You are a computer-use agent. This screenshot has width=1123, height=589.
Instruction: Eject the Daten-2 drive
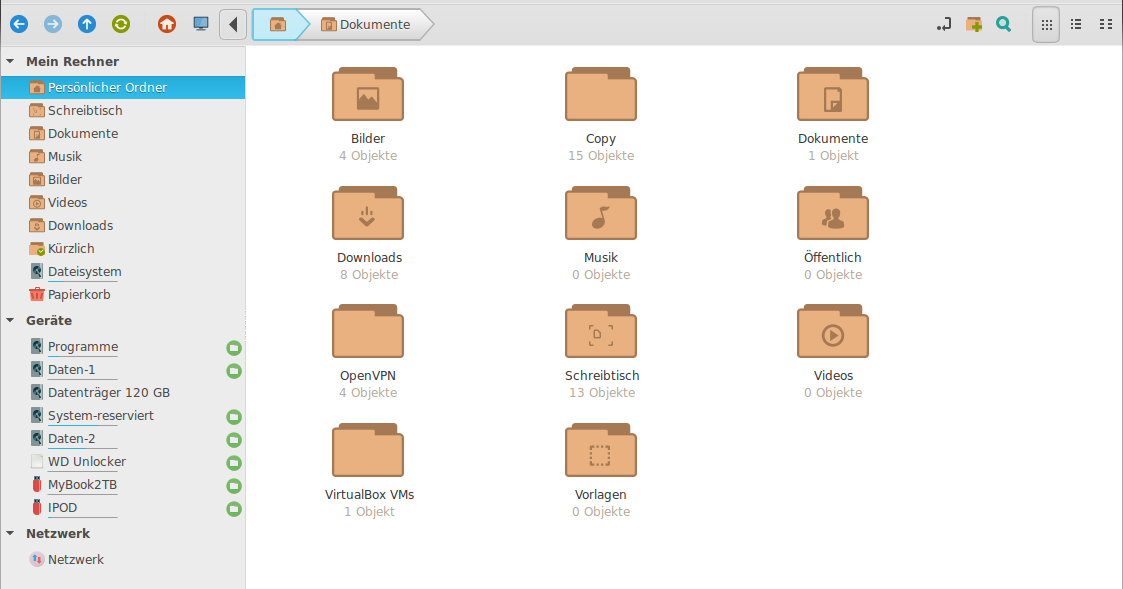point(233,440)
